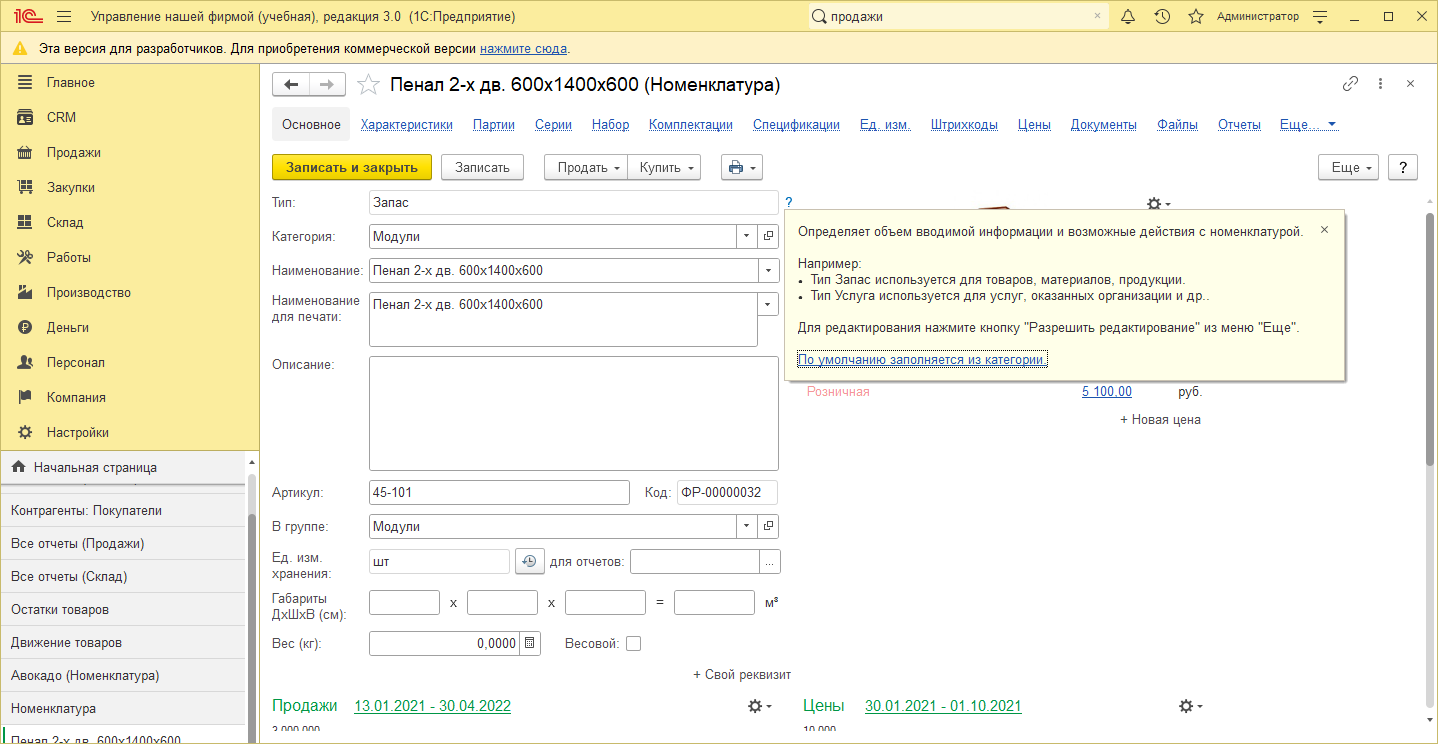Image resolution: width=1438 pixels, height=744 pixels.
Task: Open the Купить dropdown button
Action: point(664,167)
